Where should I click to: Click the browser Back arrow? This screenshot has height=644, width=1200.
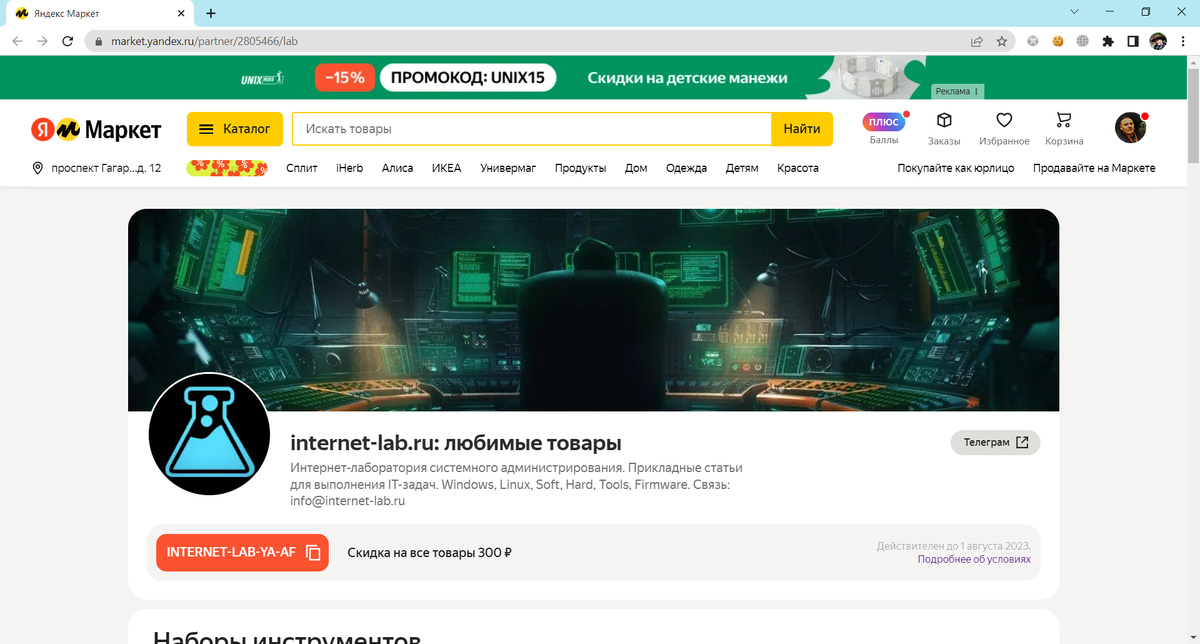17,41
